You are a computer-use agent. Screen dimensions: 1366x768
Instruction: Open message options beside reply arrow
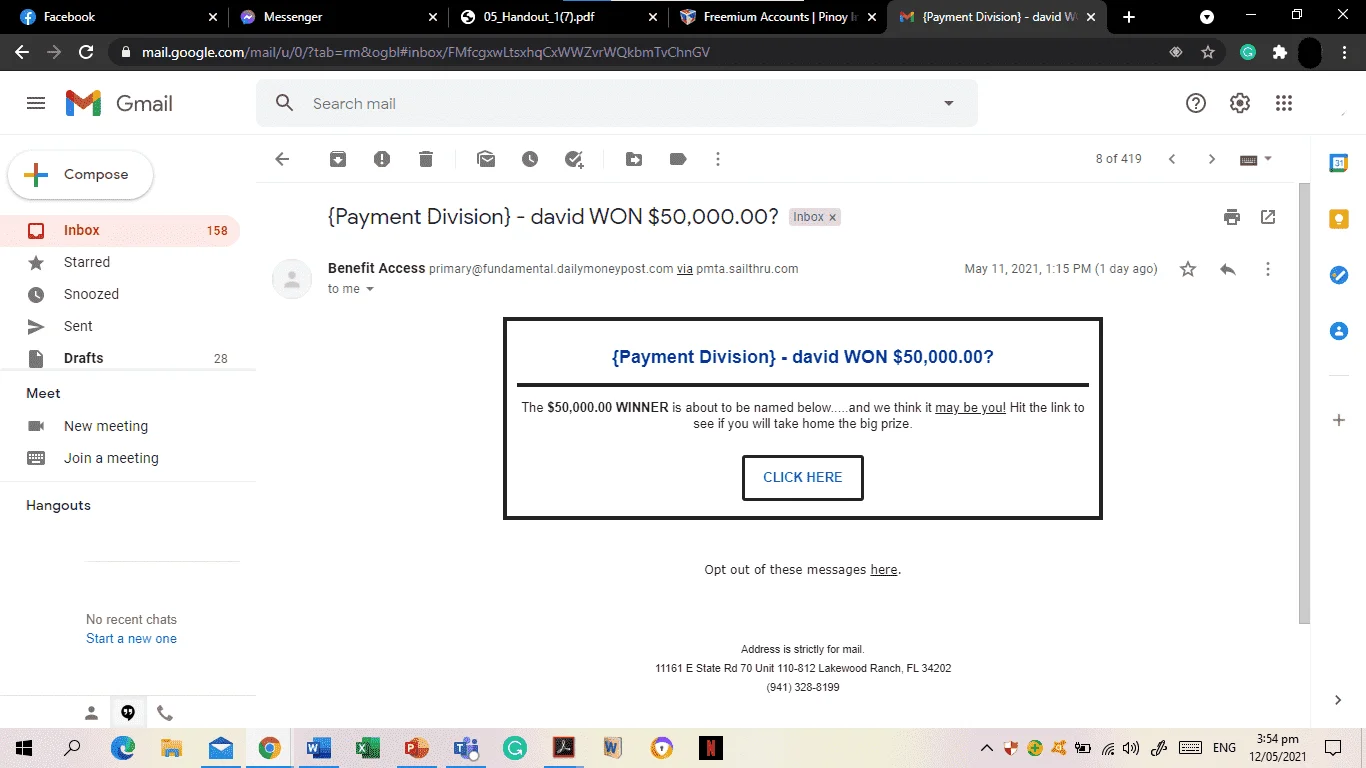point(1268,269)
